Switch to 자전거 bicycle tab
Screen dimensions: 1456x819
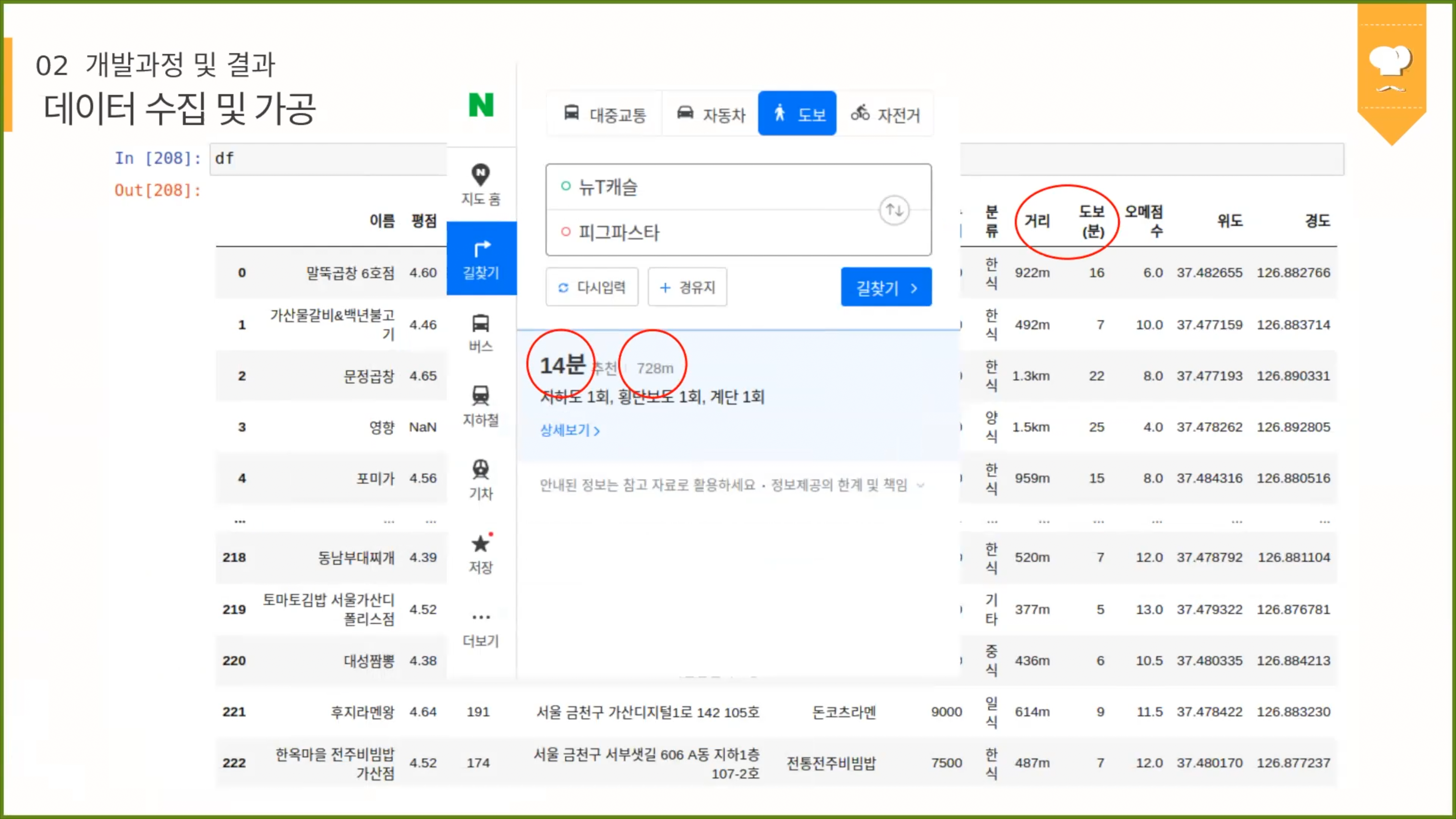coord(885,114)
